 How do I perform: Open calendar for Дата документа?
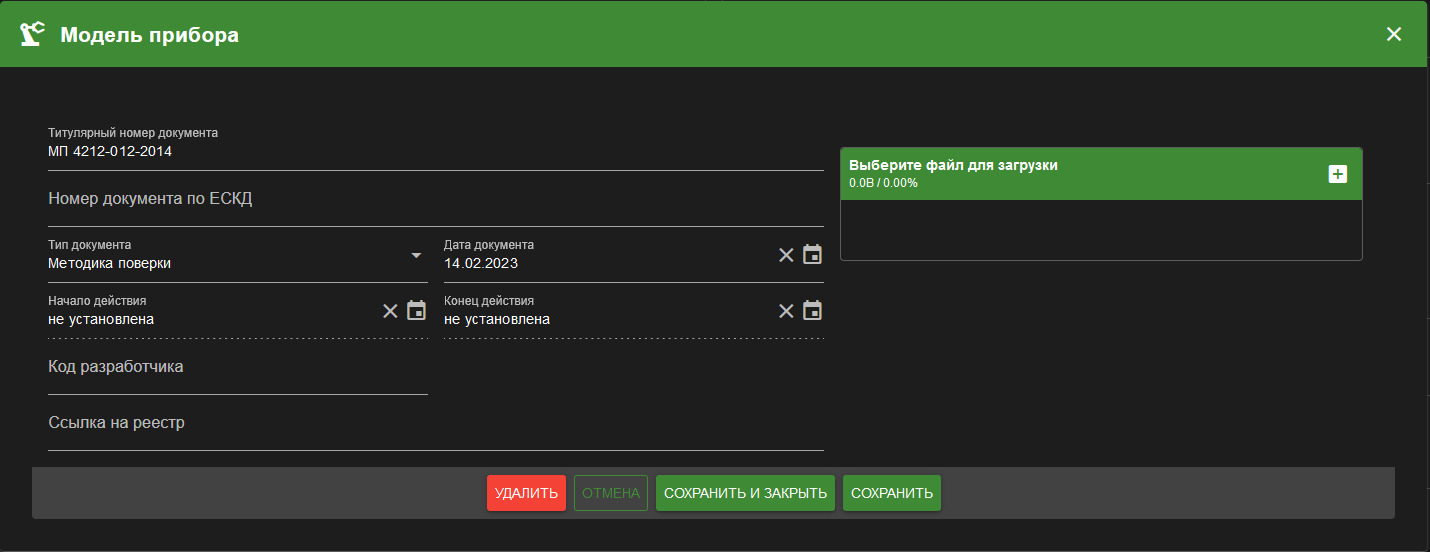coord(813,255)
